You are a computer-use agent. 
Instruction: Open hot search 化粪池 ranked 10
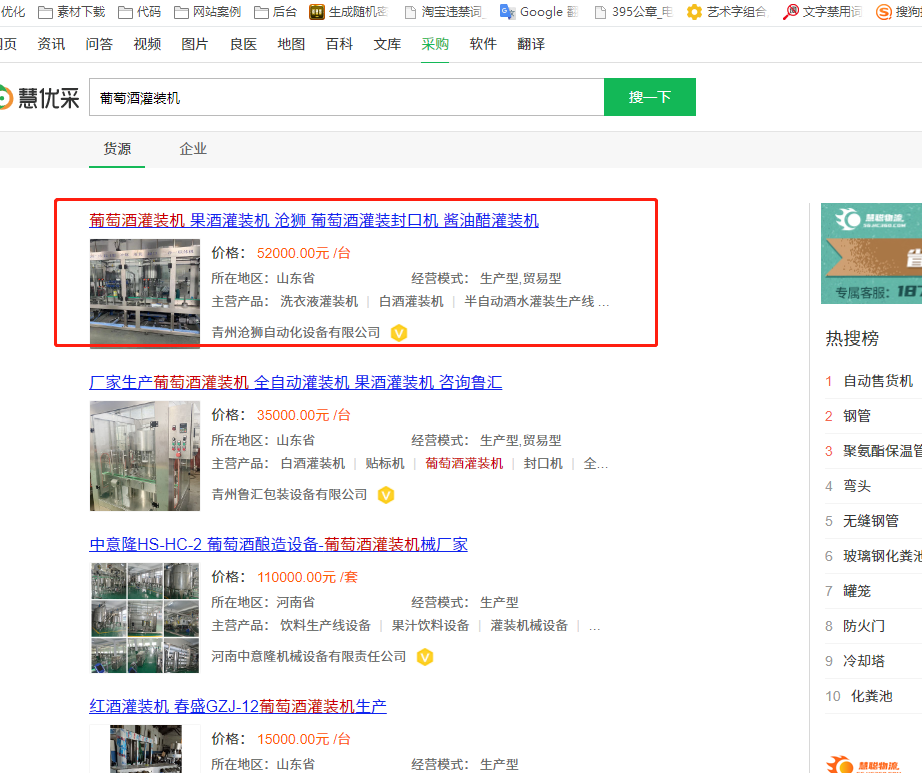872,696
